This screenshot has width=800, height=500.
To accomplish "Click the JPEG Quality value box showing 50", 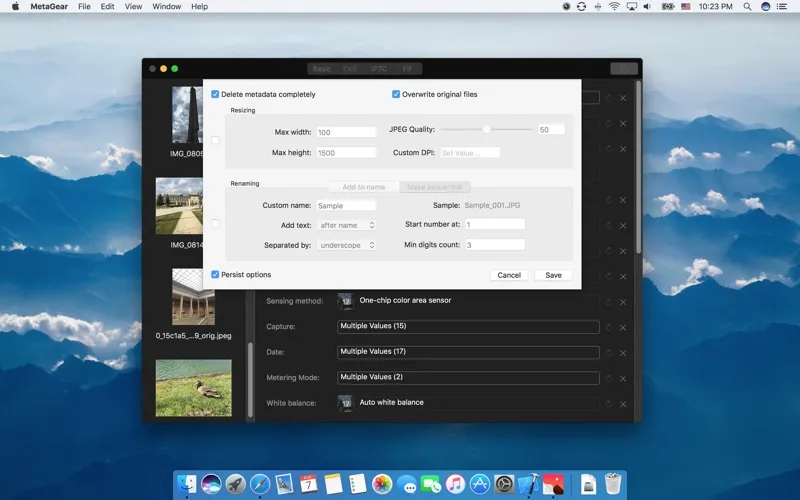I will pos(551,130).
